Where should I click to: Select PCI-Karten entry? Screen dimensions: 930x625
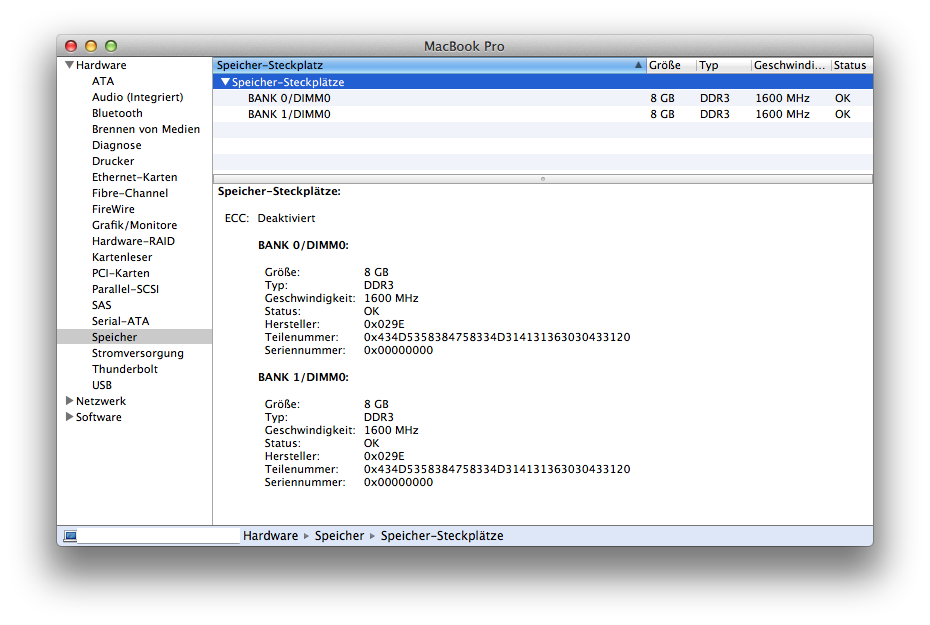[x=120, y=273]
